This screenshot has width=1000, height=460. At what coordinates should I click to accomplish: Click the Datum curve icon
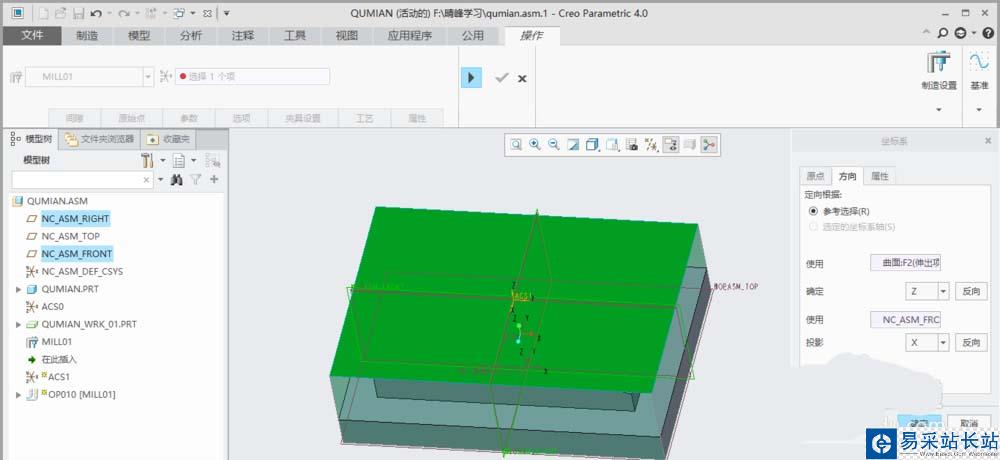tap(979, 62)
